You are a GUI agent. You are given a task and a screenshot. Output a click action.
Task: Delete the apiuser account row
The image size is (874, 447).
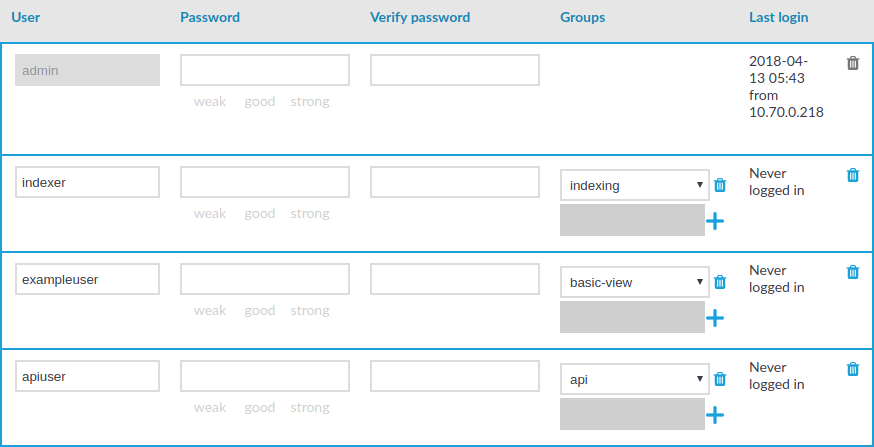click(853, 369)
